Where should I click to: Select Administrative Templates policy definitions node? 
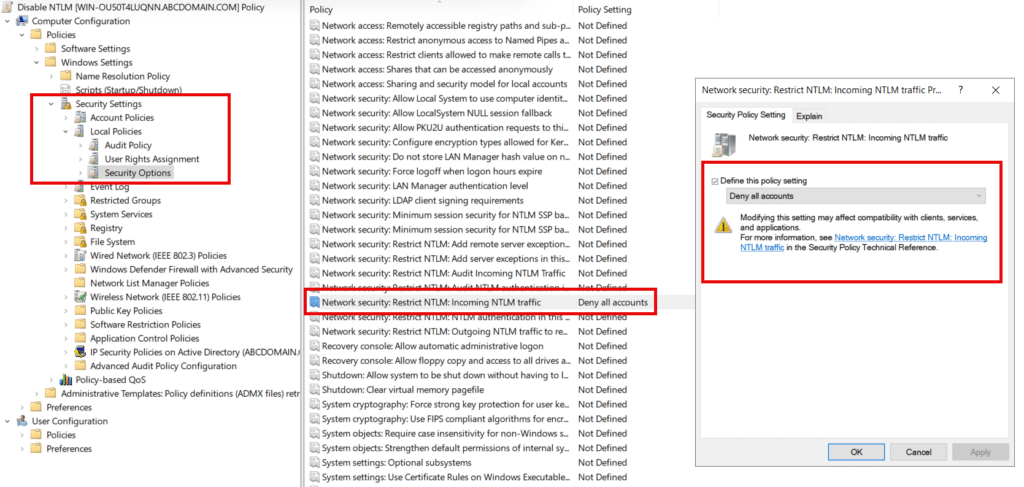coord(180,393)
